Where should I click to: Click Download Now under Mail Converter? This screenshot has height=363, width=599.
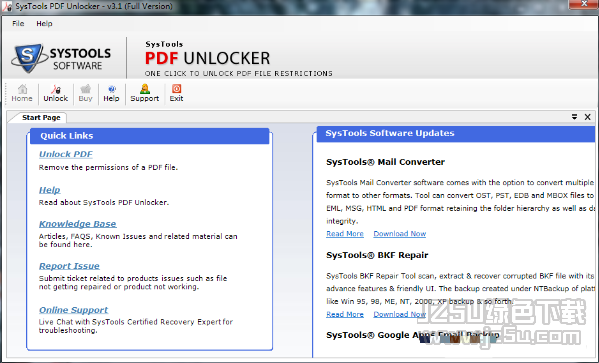400,233
